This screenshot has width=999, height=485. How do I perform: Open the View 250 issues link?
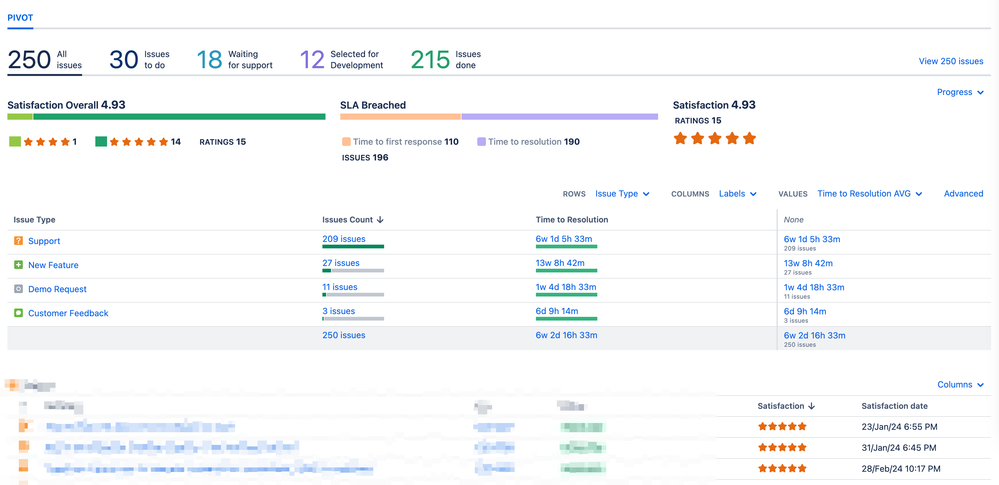951,62
